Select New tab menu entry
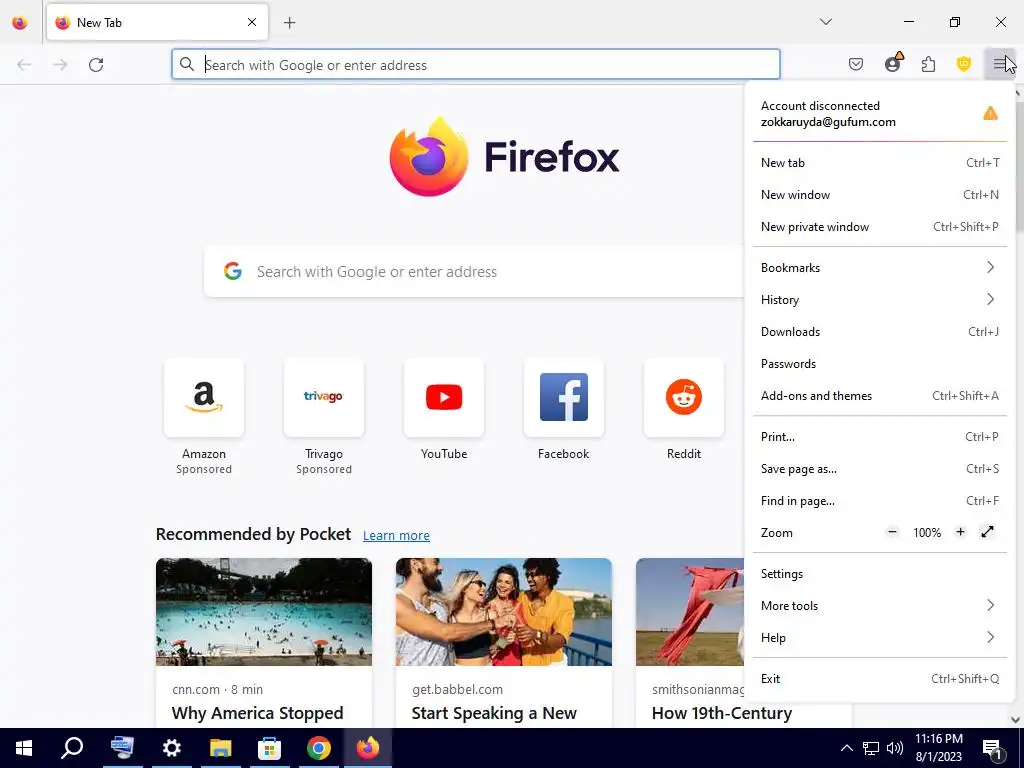Viewport: 1024px width, 768px height. point(880,163)
